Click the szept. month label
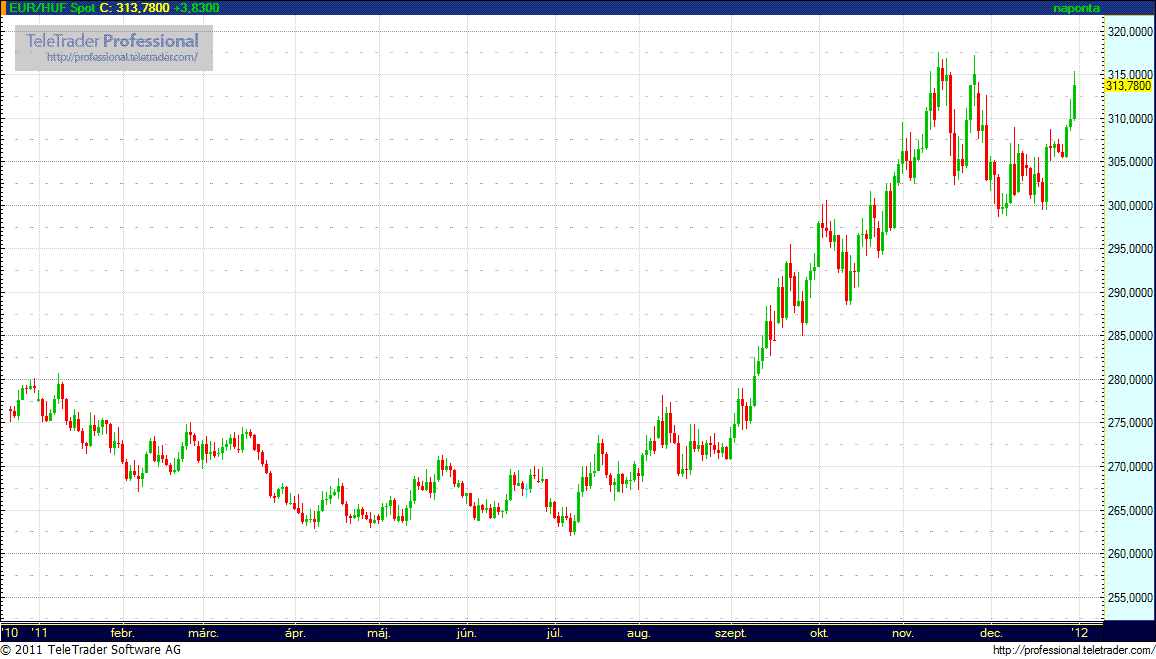The width and height of the screenshot is (1156, 659). click(x=733, y=633)
